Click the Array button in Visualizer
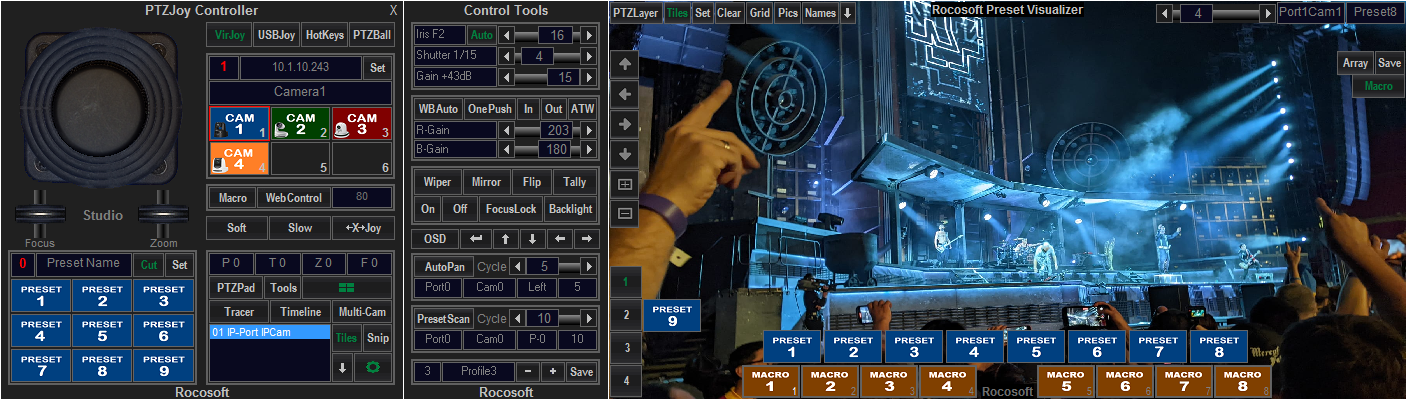 (x=1355, y=63)
